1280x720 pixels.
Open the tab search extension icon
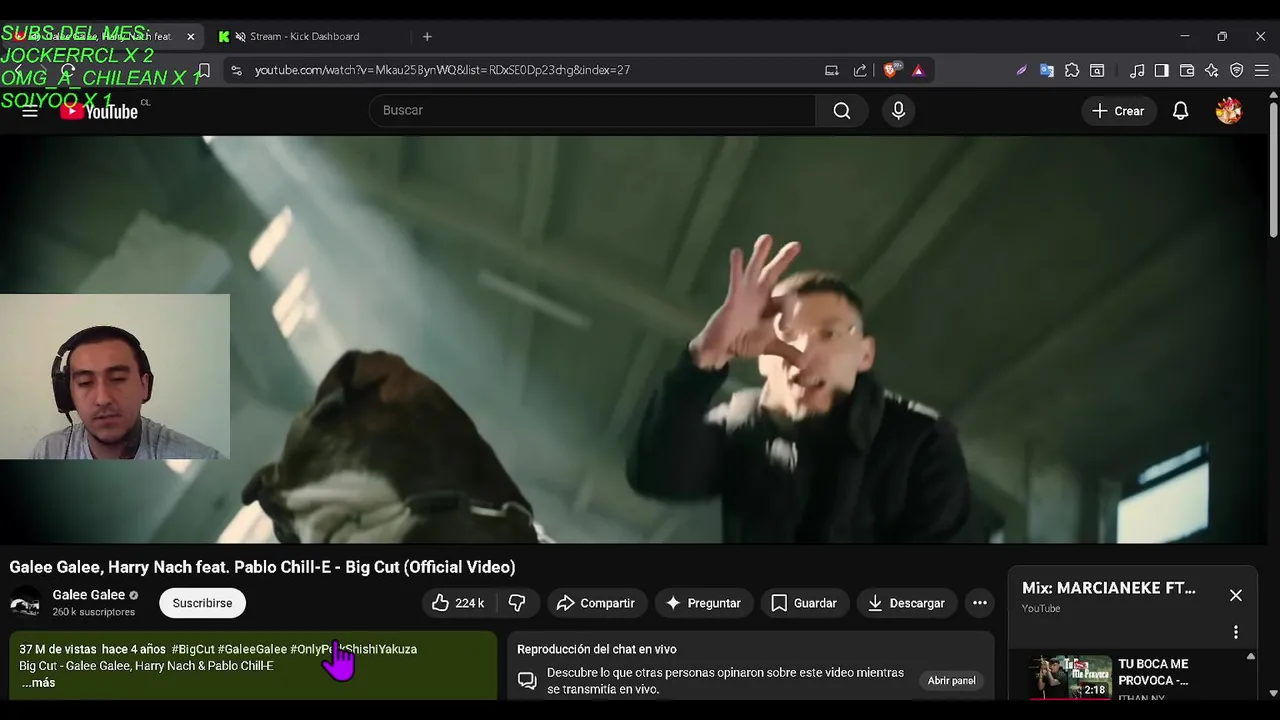pos(1097,70)
